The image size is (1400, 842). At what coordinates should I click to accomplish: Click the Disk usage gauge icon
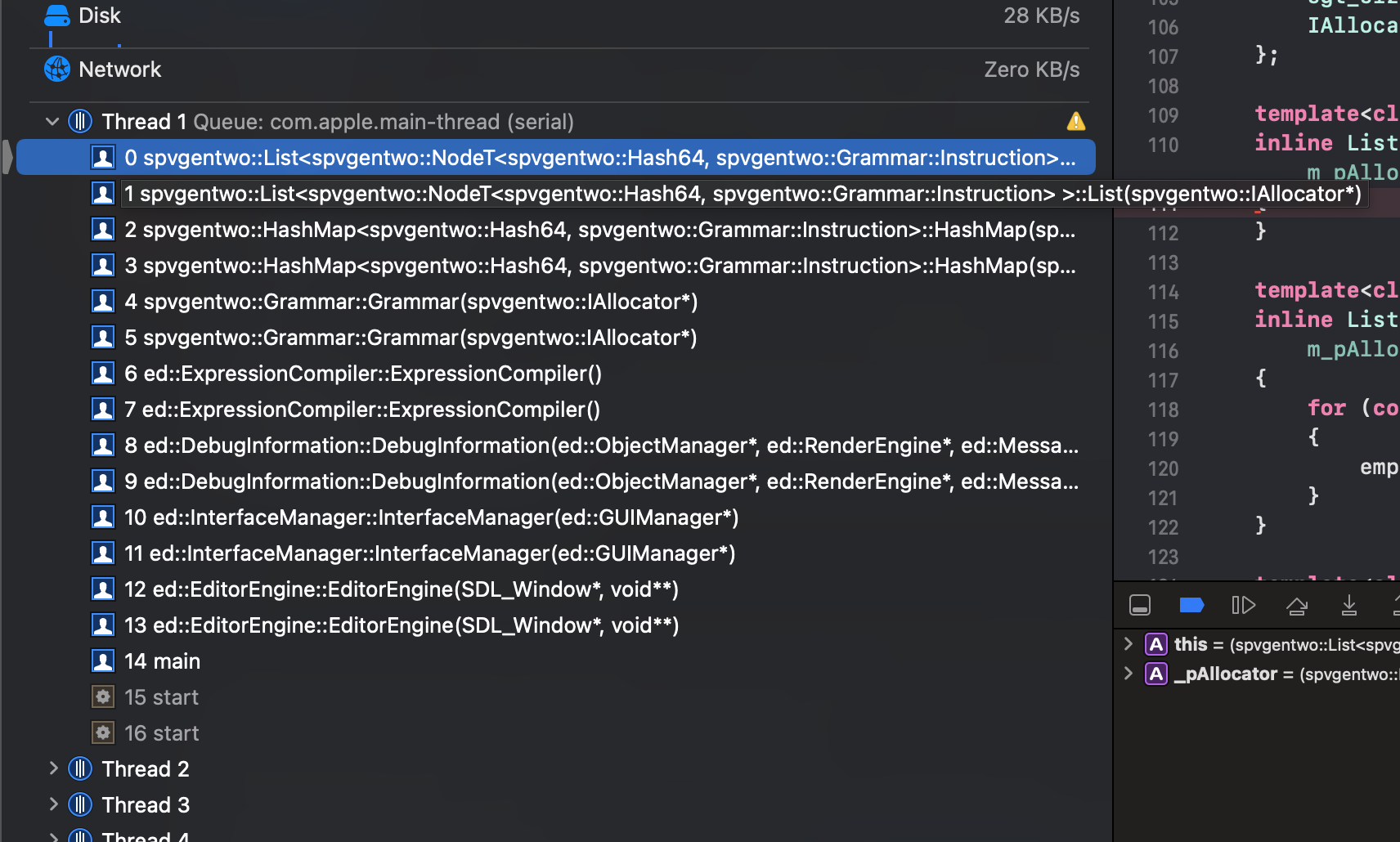pos(56,14)
